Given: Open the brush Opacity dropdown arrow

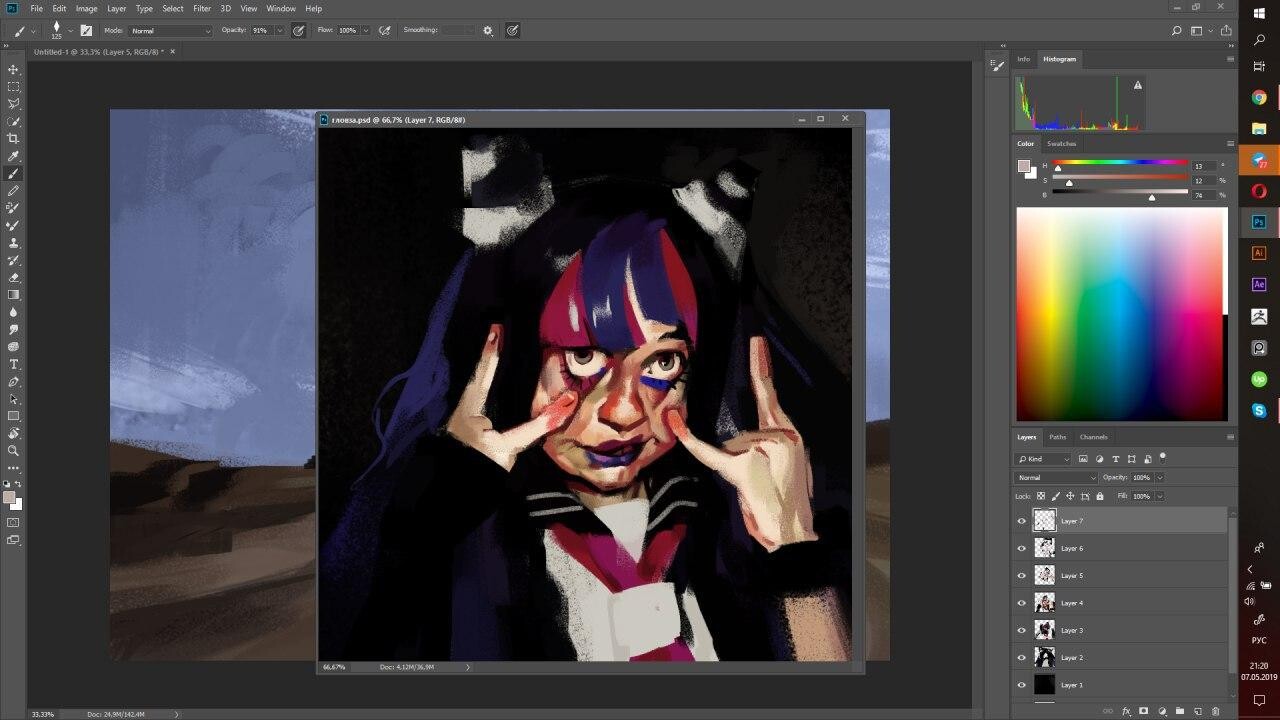Looking at the screenshot, I should (x=279, y=31).
